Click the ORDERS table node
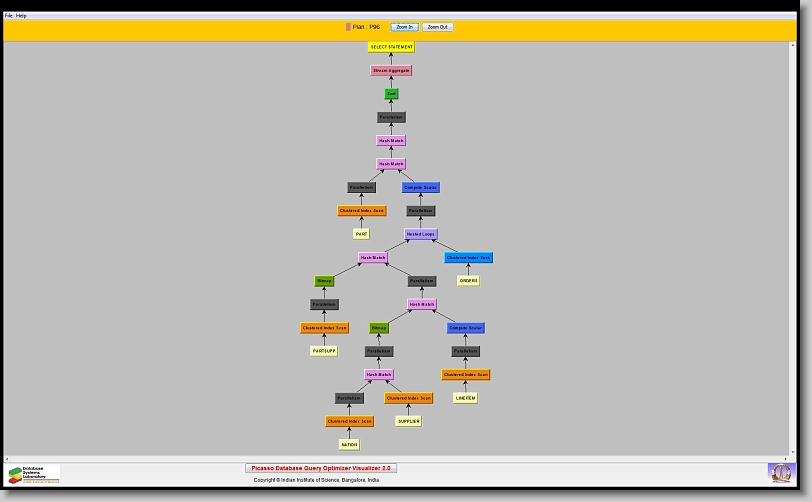The width and height of the screenshot is (812, 502). tap(468, 281)
